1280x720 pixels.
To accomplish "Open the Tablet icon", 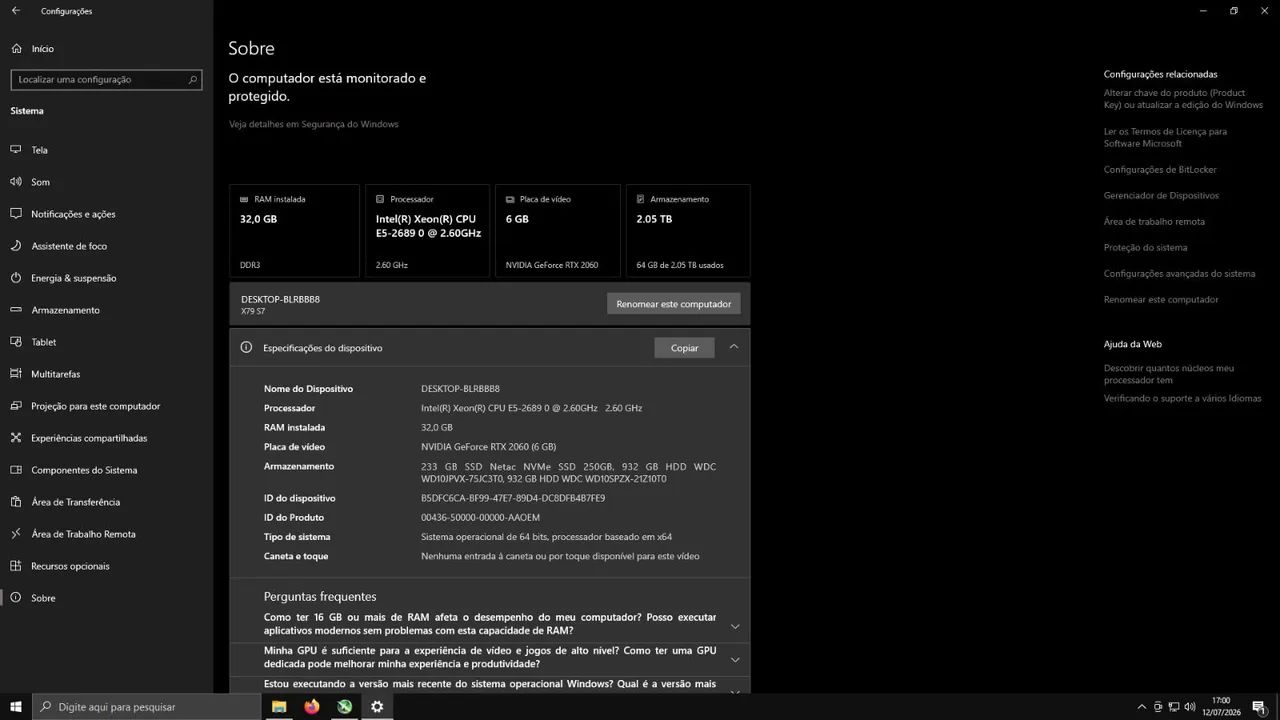I will coord(15,342).
